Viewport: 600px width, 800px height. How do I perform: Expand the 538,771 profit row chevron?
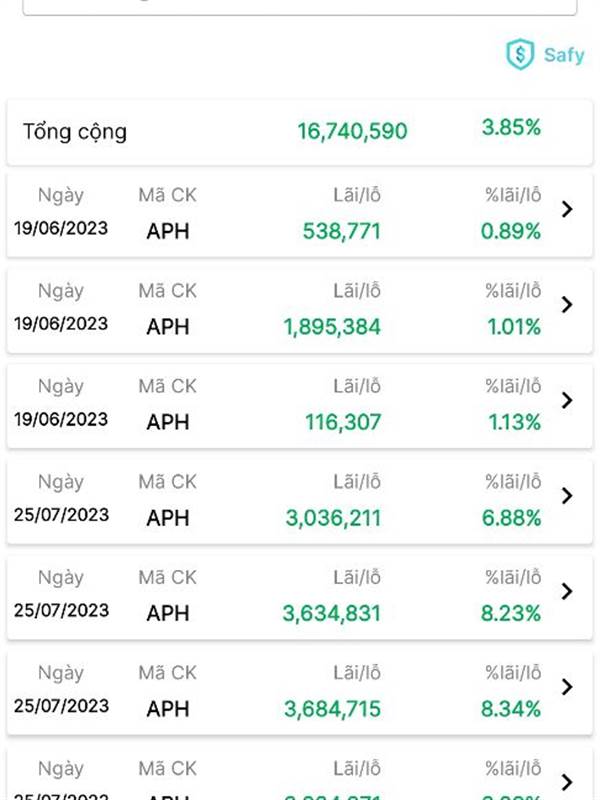567,209
